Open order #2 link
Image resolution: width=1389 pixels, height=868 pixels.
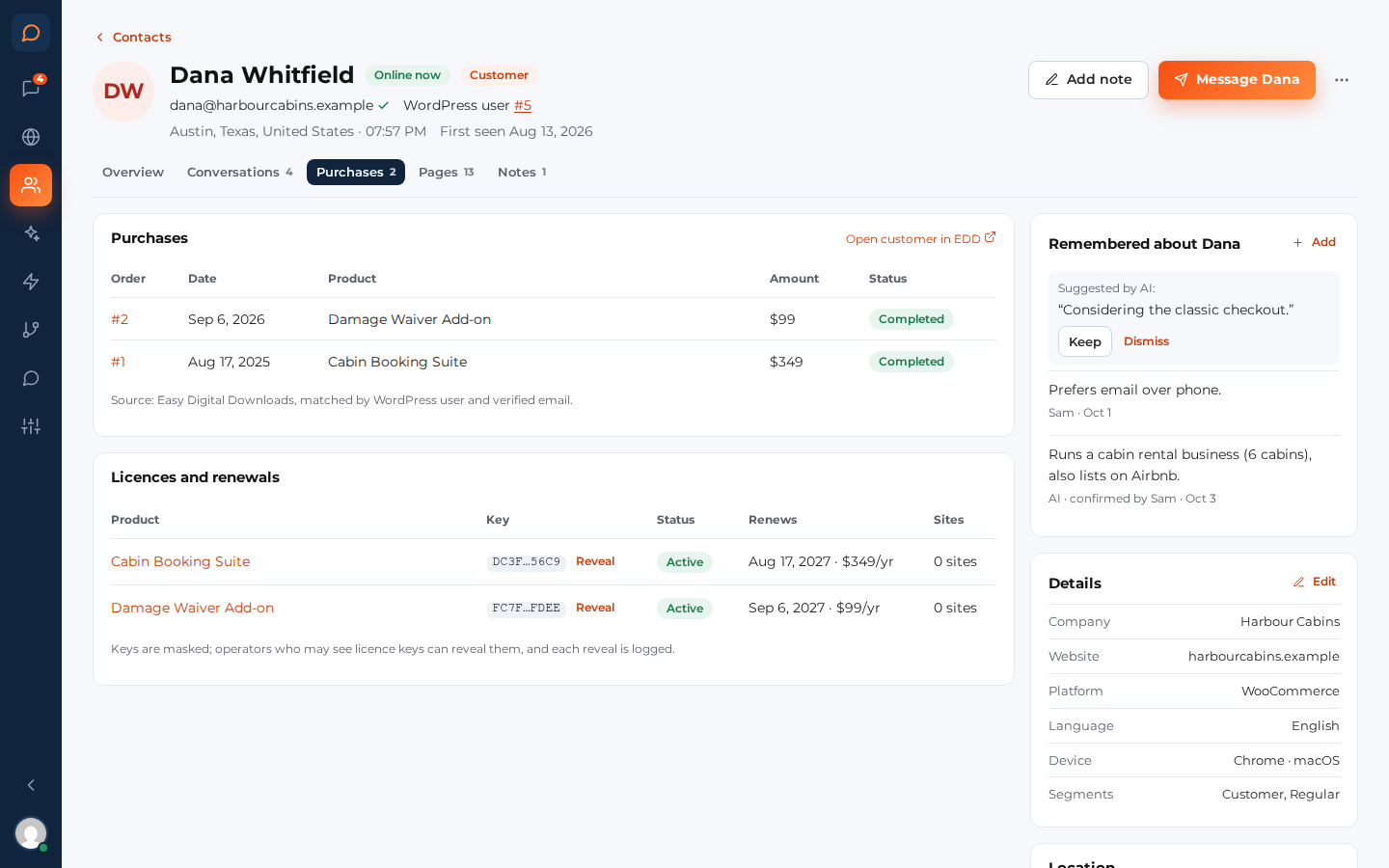120,319
